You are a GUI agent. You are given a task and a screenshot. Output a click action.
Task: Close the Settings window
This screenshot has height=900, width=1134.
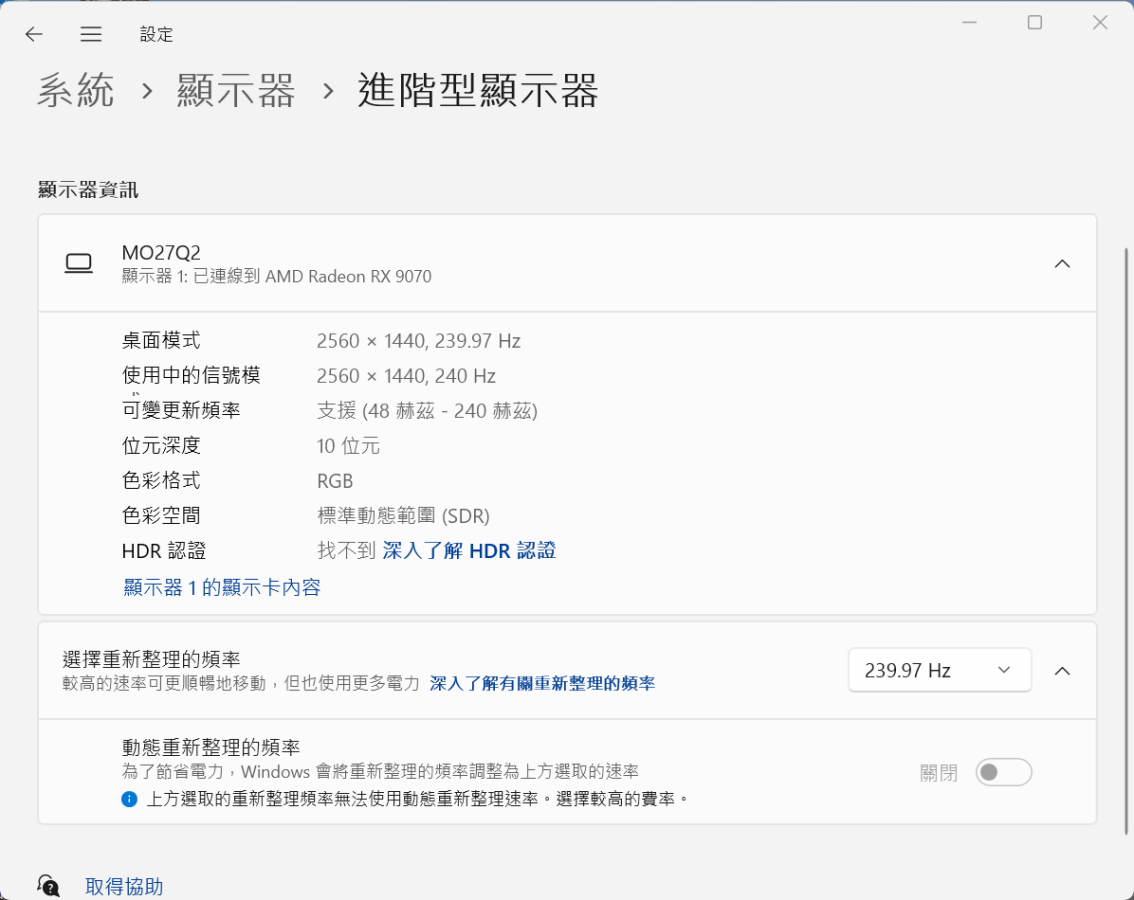[x=1100, y=23]
